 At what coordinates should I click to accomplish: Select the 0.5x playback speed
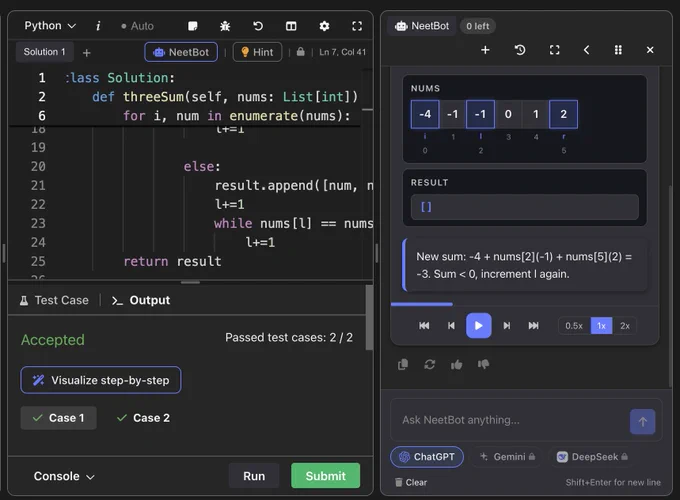[574, 326]
